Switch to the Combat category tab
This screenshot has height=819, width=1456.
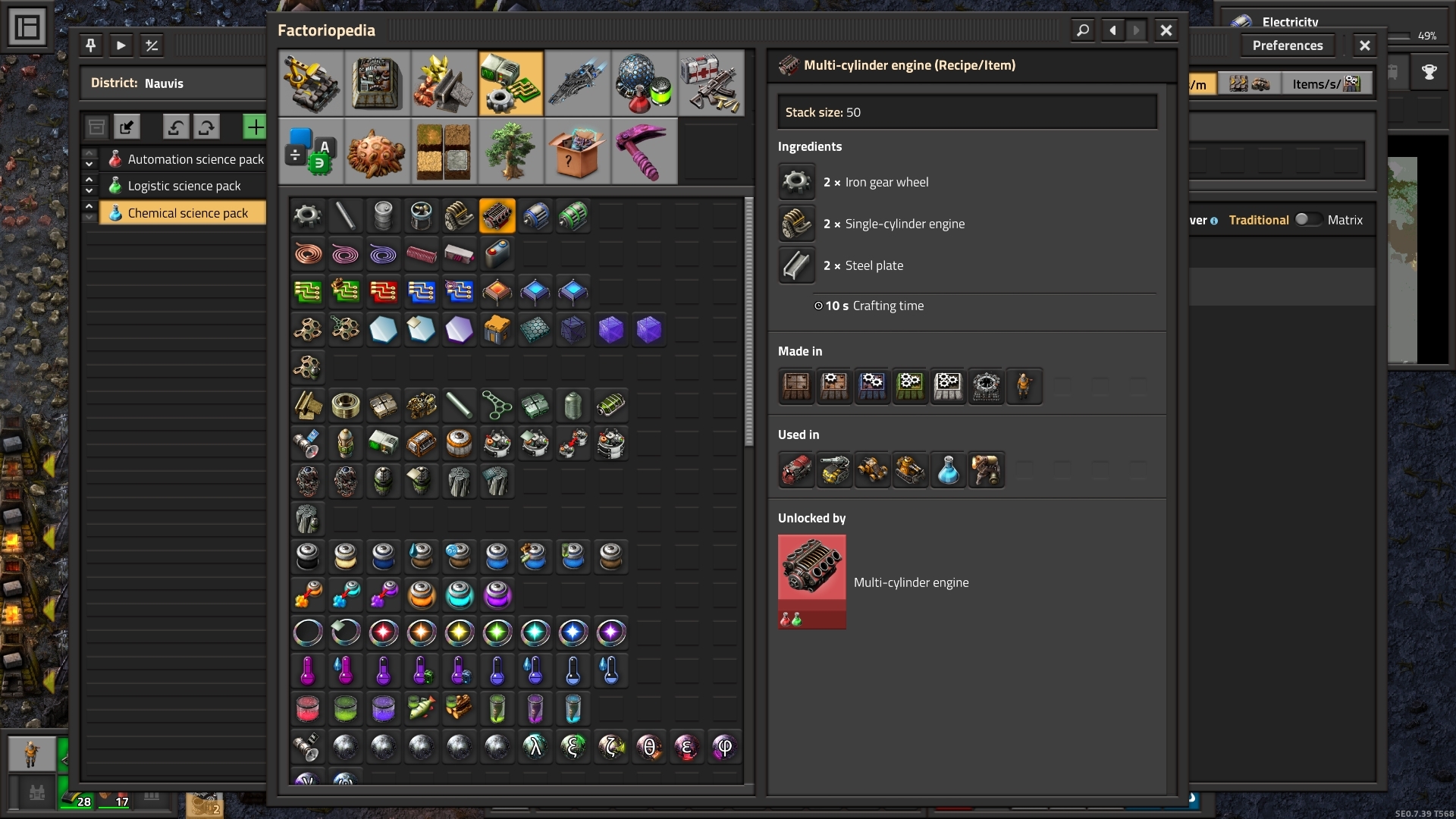[x=711, y=83]
